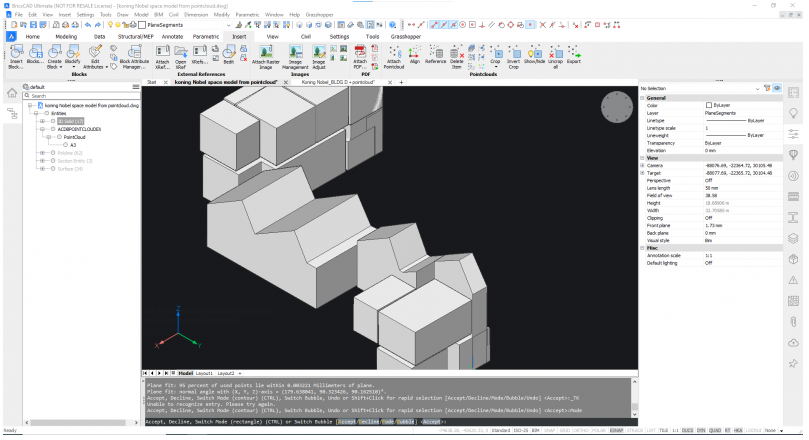Click the structure panel Search field
The width and height of the screenshot is (809, 440).
tap(82, 96)
